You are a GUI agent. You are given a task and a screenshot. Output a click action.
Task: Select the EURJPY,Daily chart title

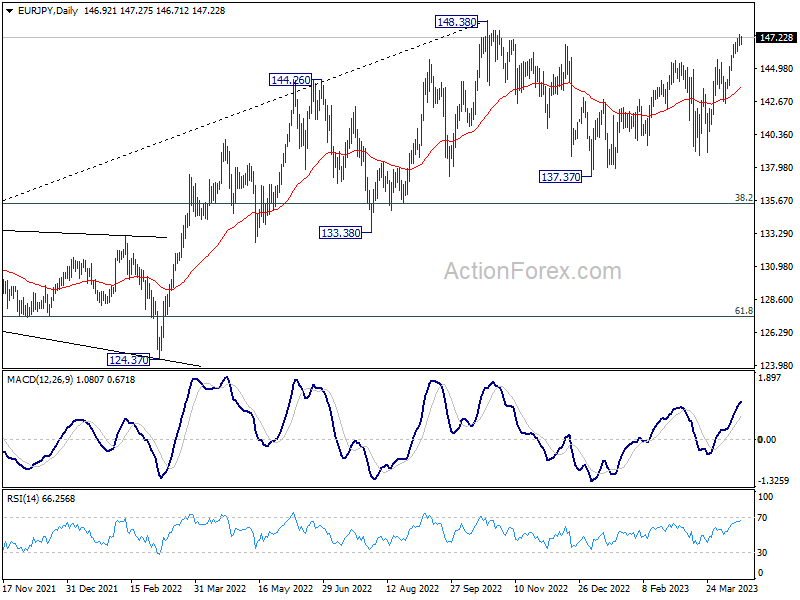(x=47, y=11)
